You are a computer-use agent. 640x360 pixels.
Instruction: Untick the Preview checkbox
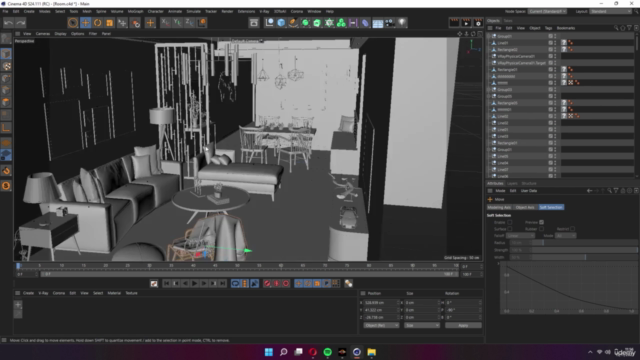[x=542, y=222]
